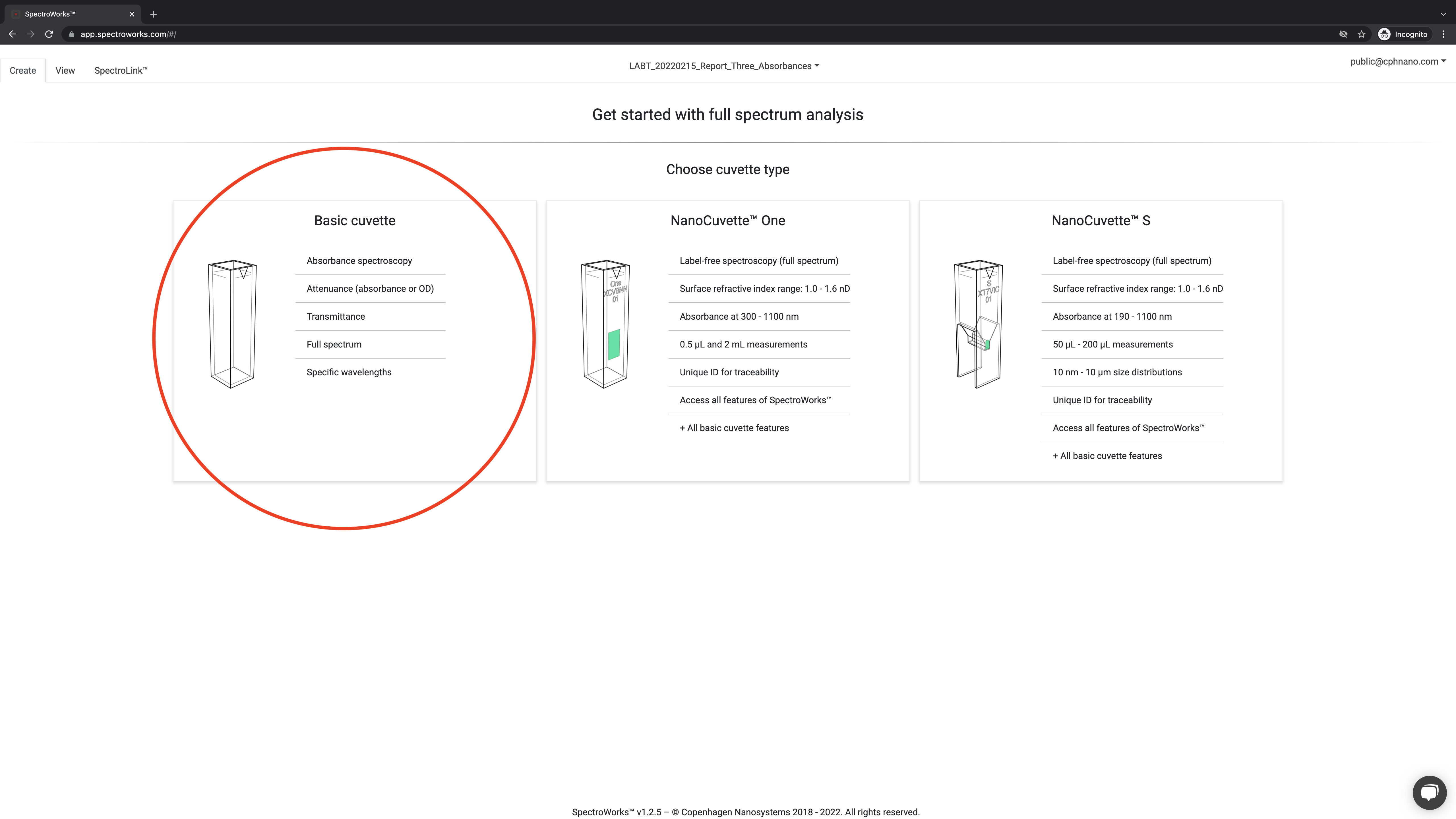The height and width of the screenshot is (819, 1456).
Task: Switch to the Create tab
Action: [23, 71]
